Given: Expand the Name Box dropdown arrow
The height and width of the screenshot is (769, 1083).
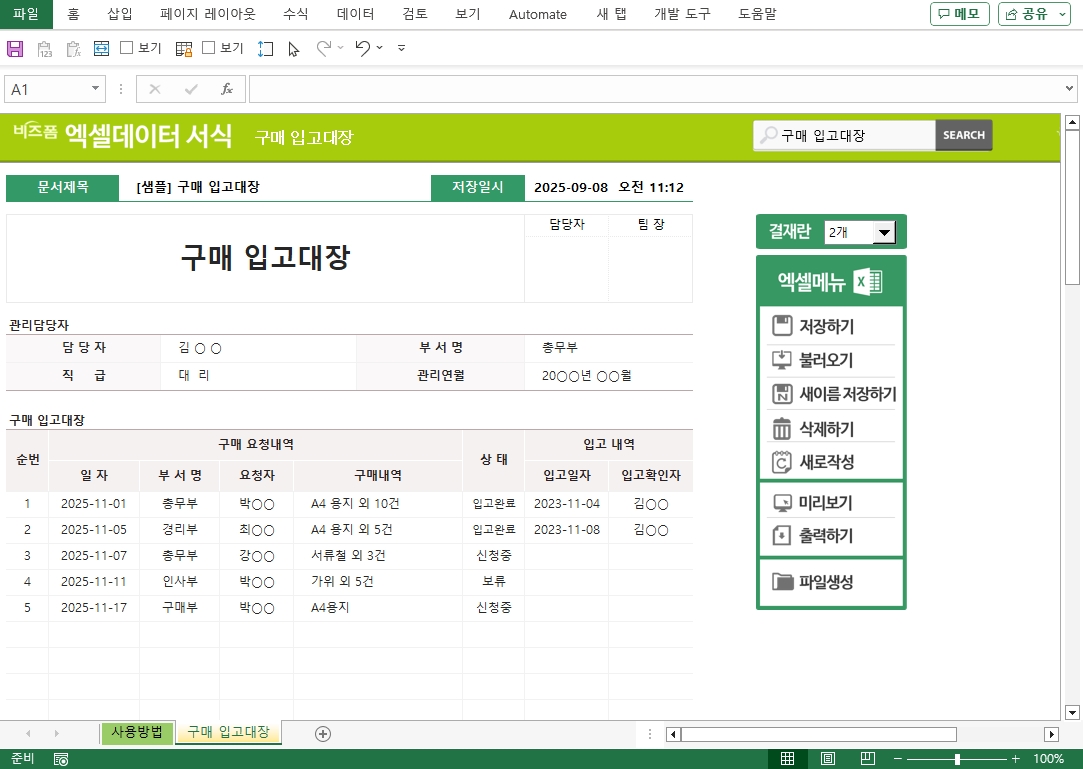Looking at the screenshot, I should click(96, 89).
